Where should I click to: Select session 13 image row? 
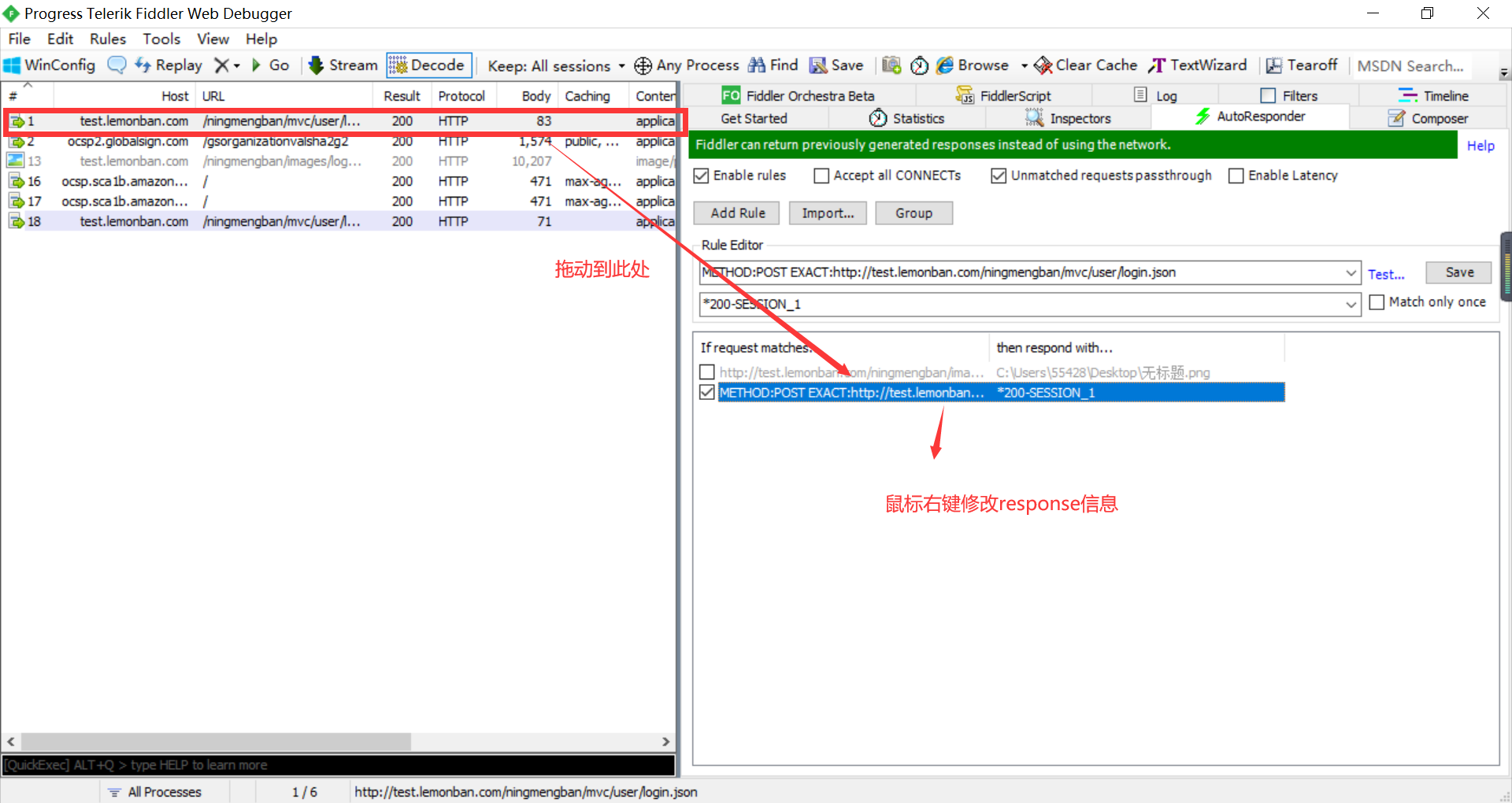pyautogui.click(x=339, y=161)
